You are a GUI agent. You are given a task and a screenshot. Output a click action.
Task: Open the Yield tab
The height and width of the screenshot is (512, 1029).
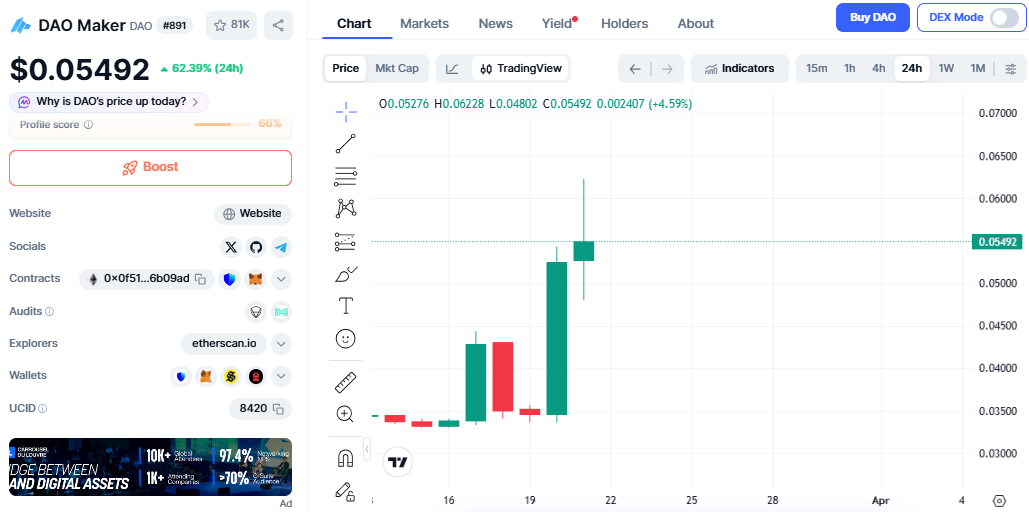[558, 24]
